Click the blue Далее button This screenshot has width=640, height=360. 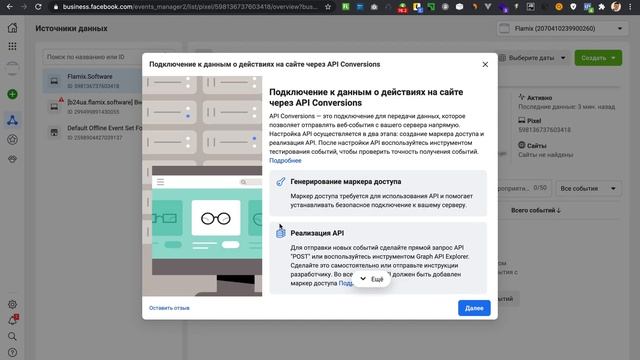474,308
